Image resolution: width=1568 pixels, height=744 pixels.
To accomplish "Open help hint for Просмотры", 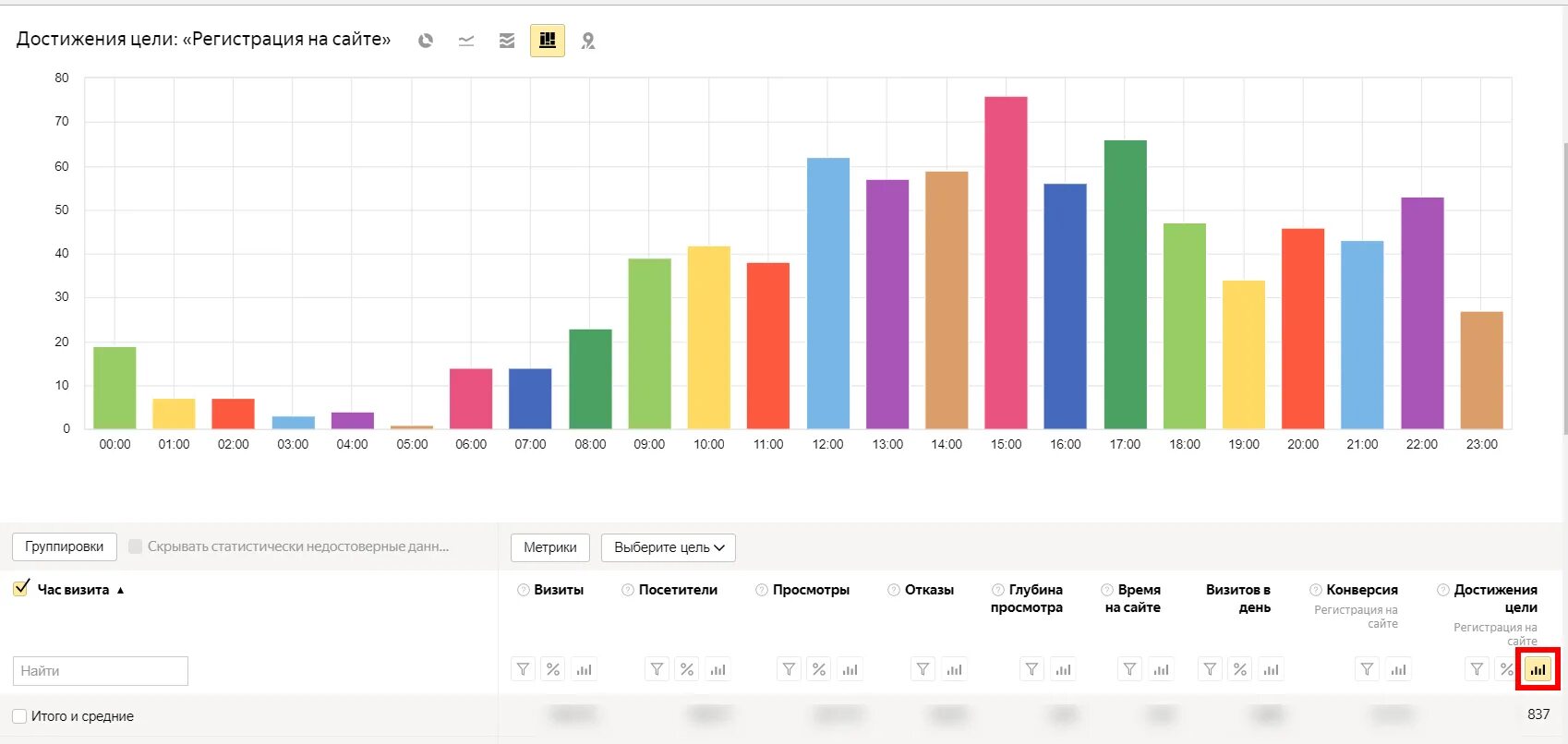I will coord(762,590).
